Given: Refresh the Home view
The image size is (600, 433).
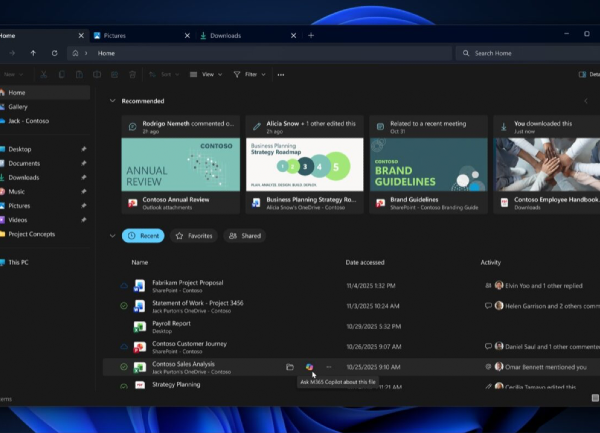Looking at the screenshot, I should (x=54, y=53).
